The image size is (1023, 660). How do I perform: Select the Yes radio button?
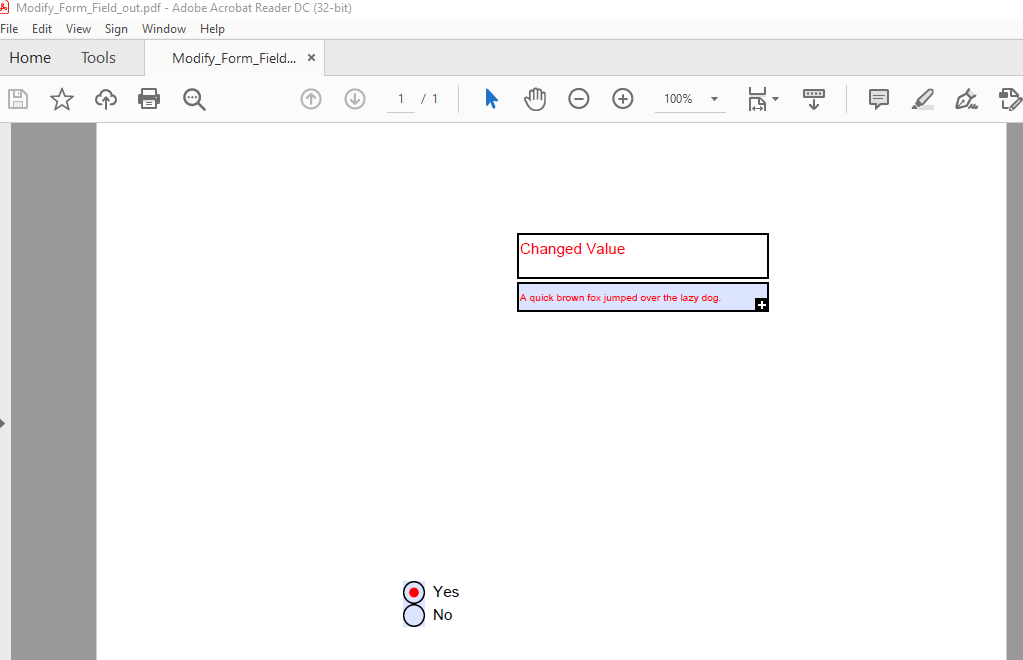point(413,591)
